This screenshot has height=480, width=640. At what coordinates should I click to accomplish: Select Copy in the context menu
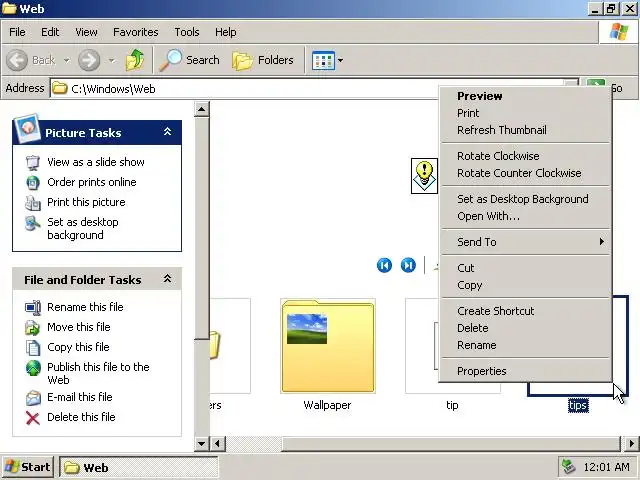(x=525, y=285)
